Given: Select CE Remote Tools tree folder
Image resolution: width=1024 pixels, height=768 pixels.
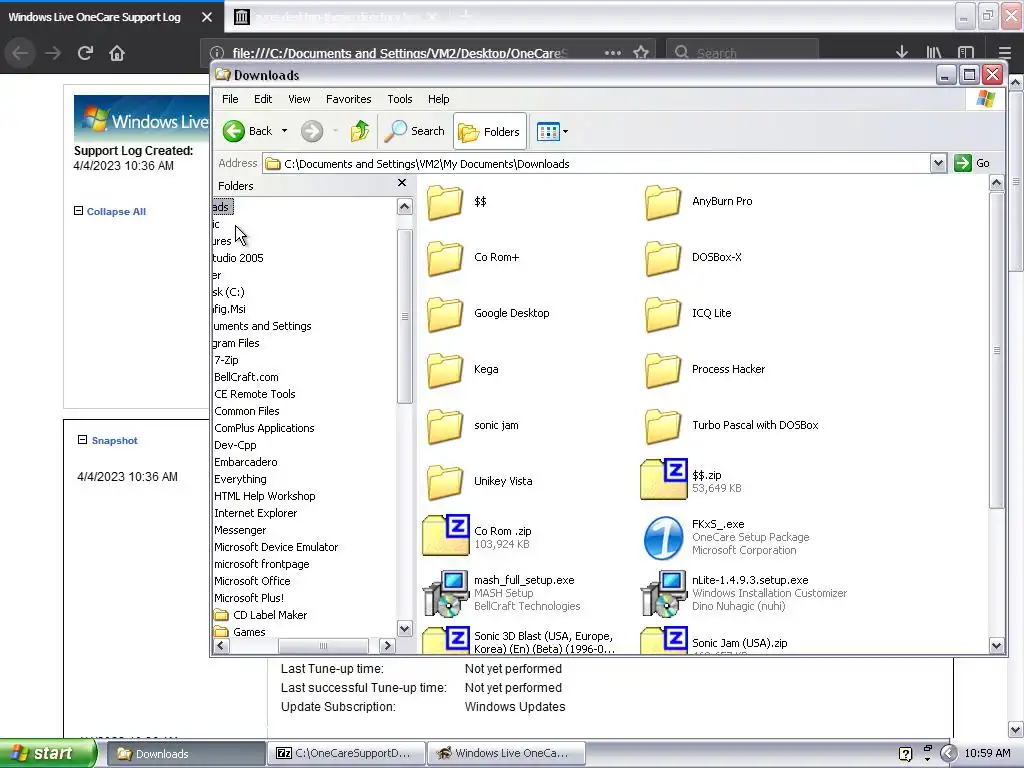Looking at the screenshot, I should pyautogui.click(x=255, y=394).
